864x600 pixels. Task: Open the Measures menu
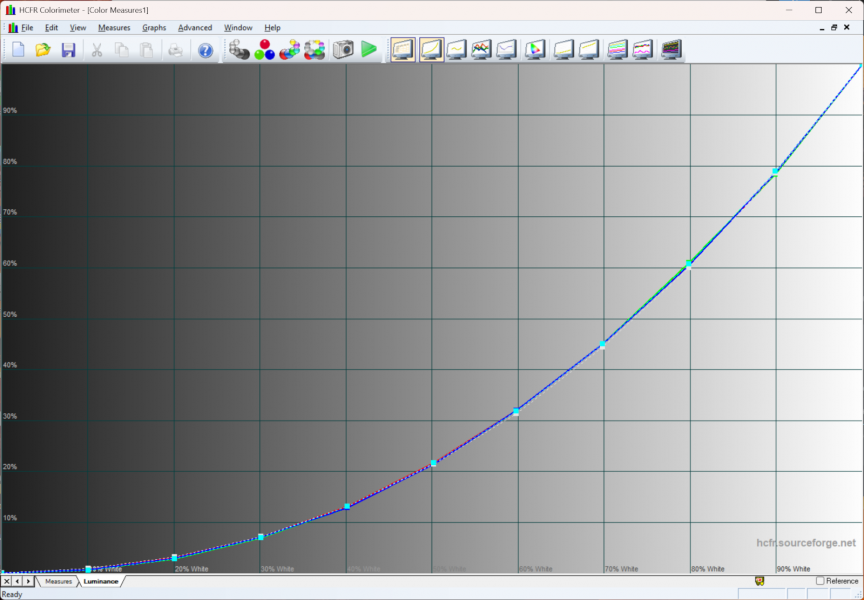[114, 27]
